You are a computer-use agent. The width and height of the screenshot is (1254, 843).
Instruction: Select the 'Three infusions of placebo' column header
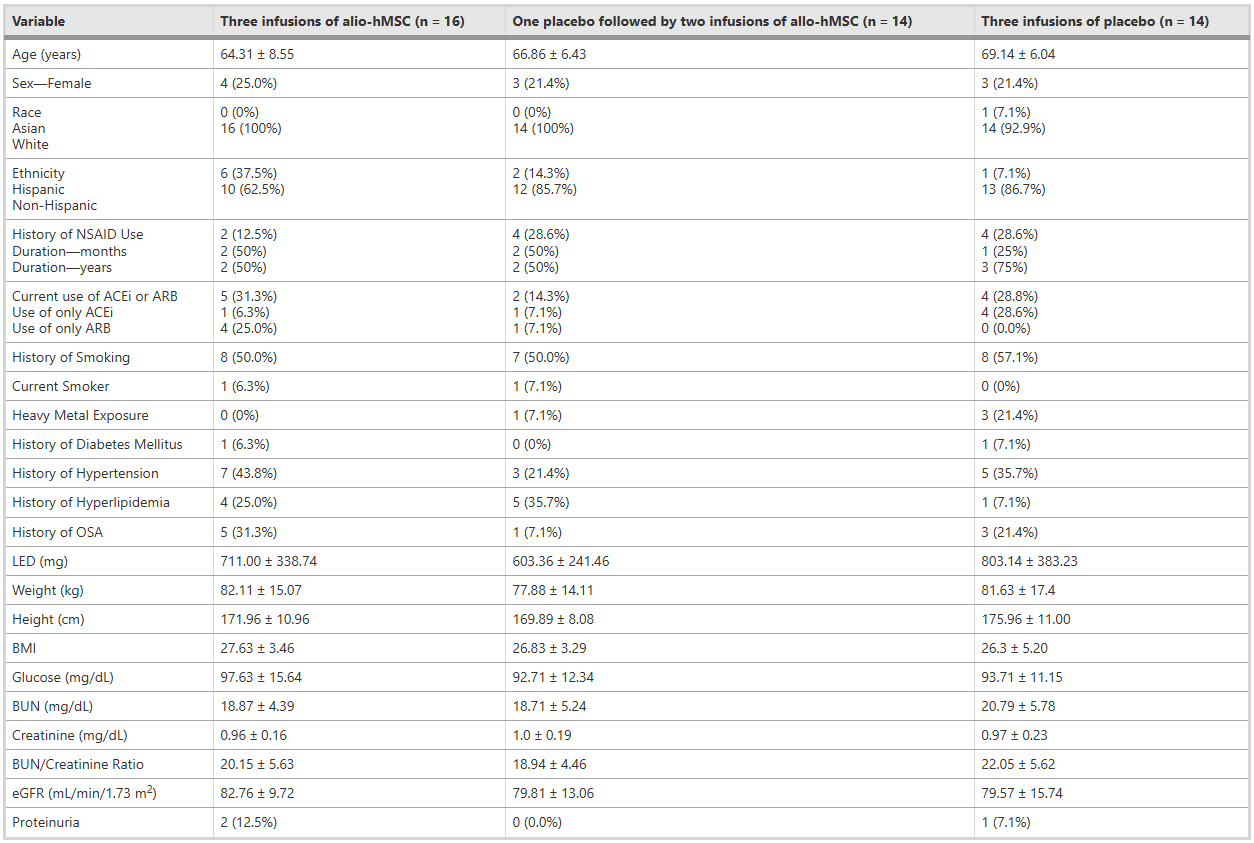coord(1095,21)
